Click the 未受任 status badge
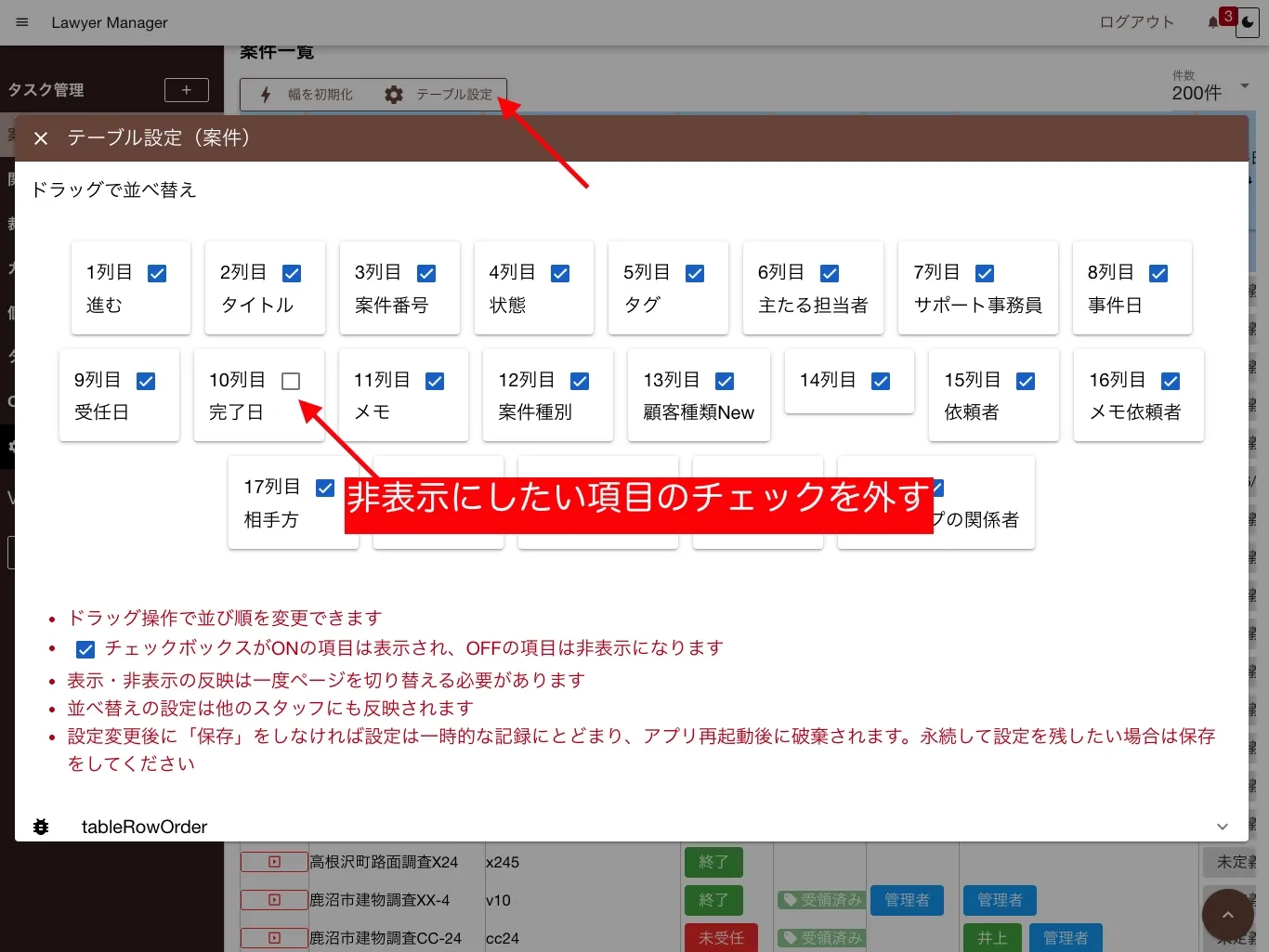This screenshot has width=1269, height=952. [x=721, y=938]
